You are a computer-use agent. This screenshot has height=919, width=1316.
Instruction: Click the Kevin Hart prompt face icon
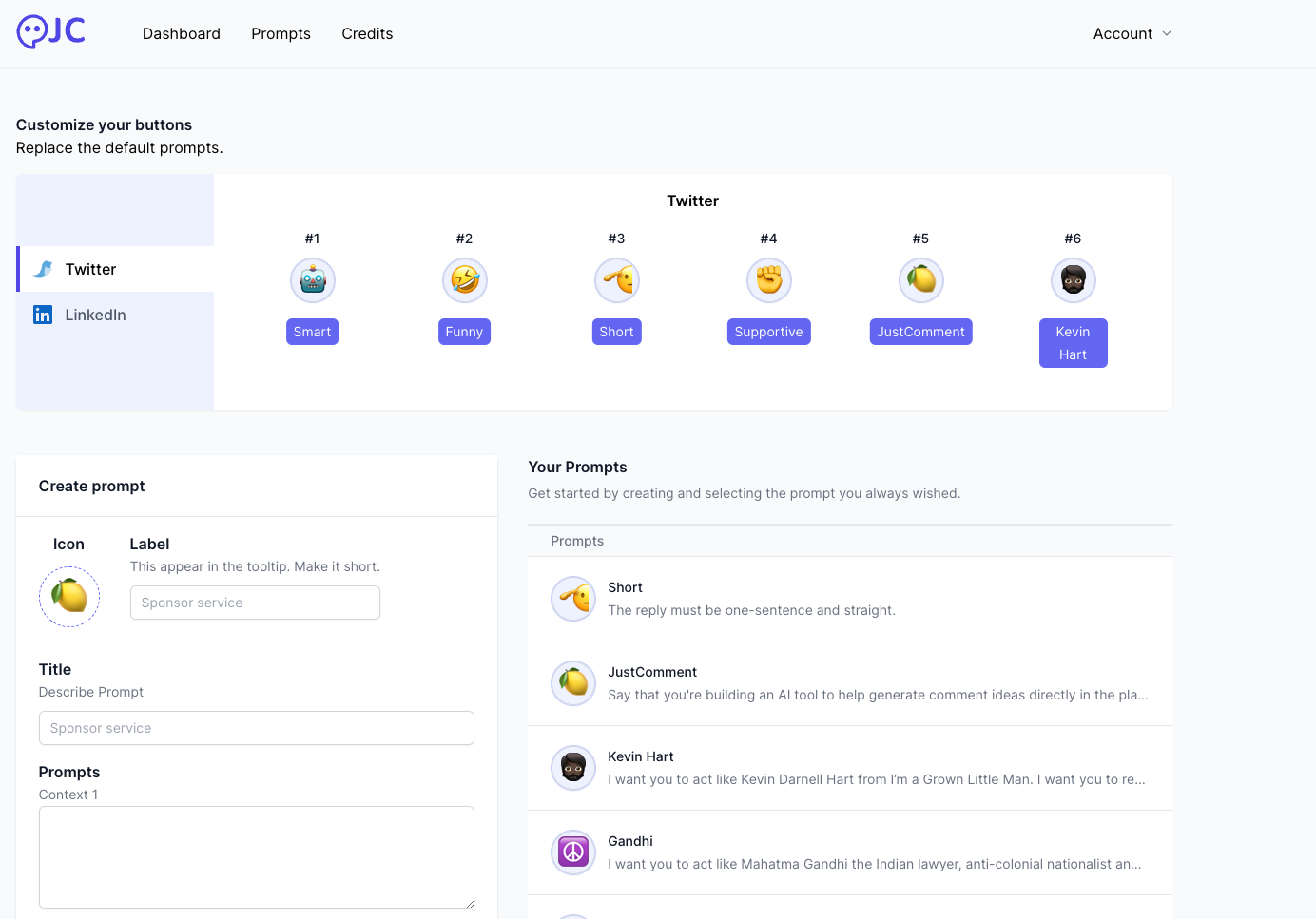(573, 768)
